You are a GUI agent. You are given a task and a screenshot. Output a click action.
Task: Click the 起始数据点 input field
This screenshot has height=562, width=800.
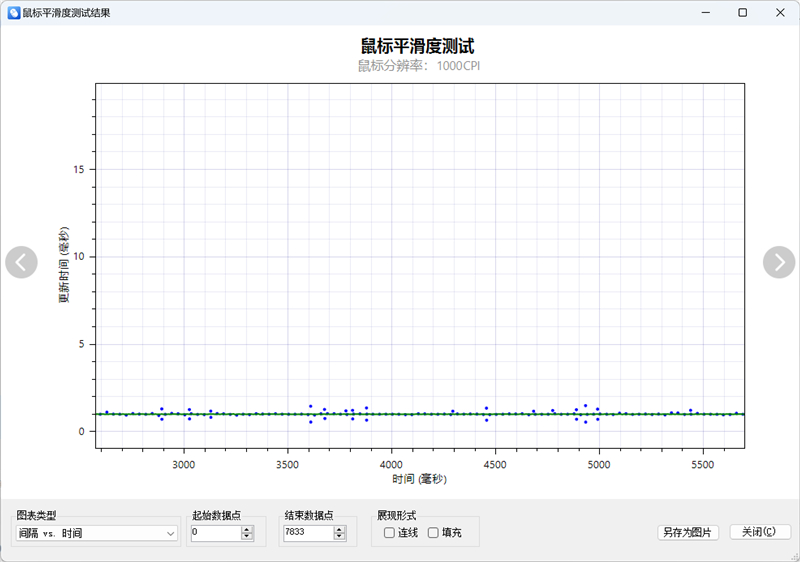(x=214, y=534)
